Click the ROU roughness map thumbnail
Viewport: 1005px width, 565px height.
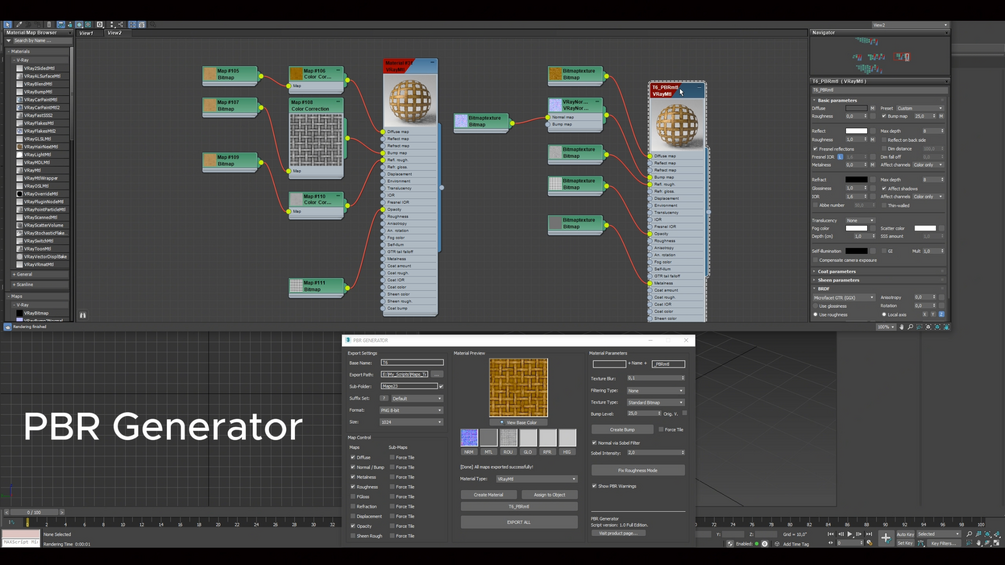coord(508,438)
